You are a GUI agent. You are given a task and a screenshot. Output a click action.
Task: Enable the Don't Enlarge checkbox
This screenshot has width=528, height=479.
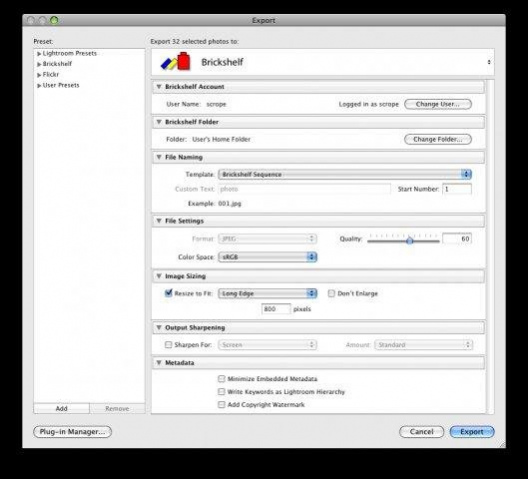pyautogui.click(x=331, y=293)
